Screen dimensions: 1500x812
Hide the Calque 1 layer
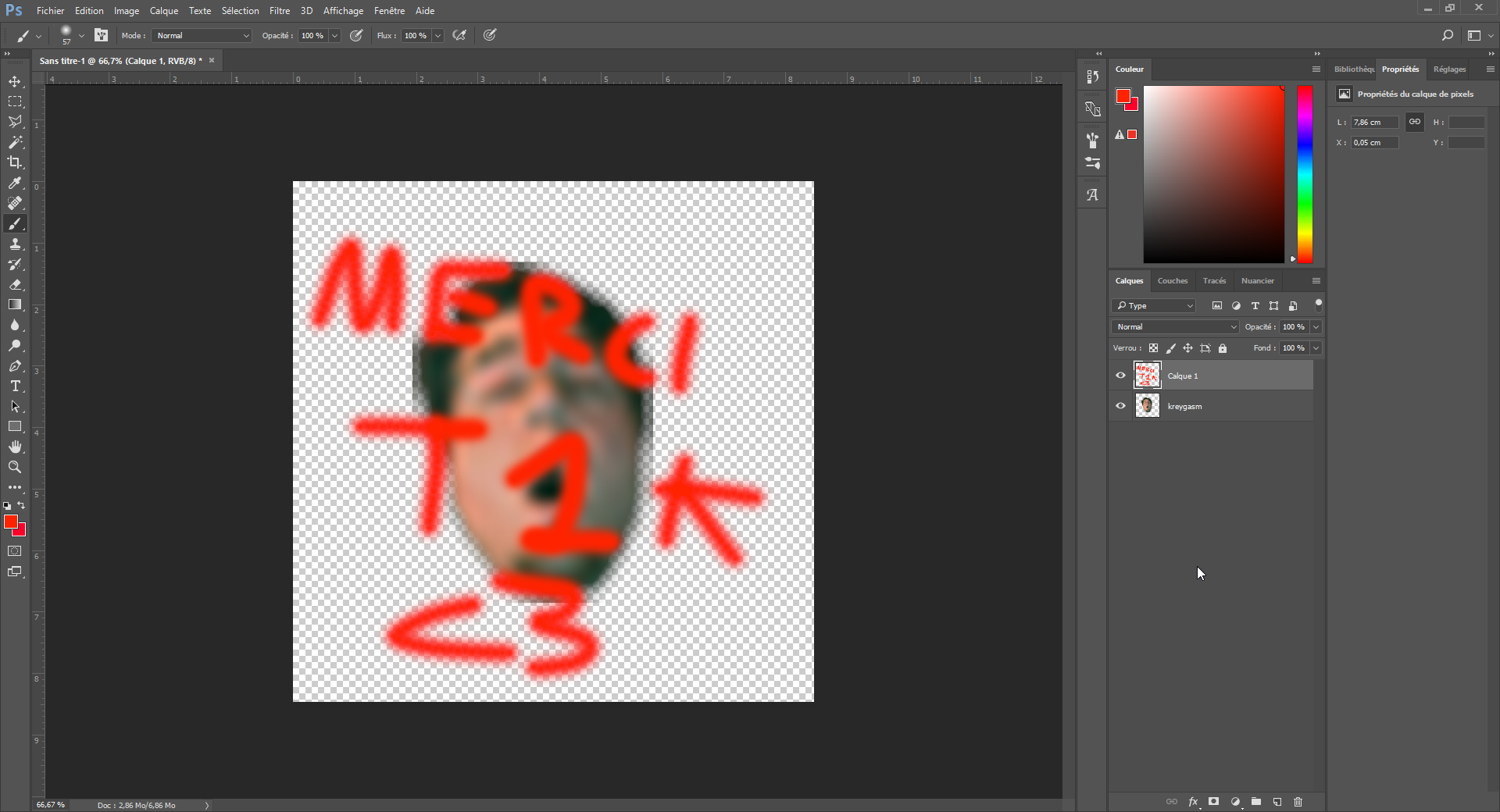[x=1120, y=376]
